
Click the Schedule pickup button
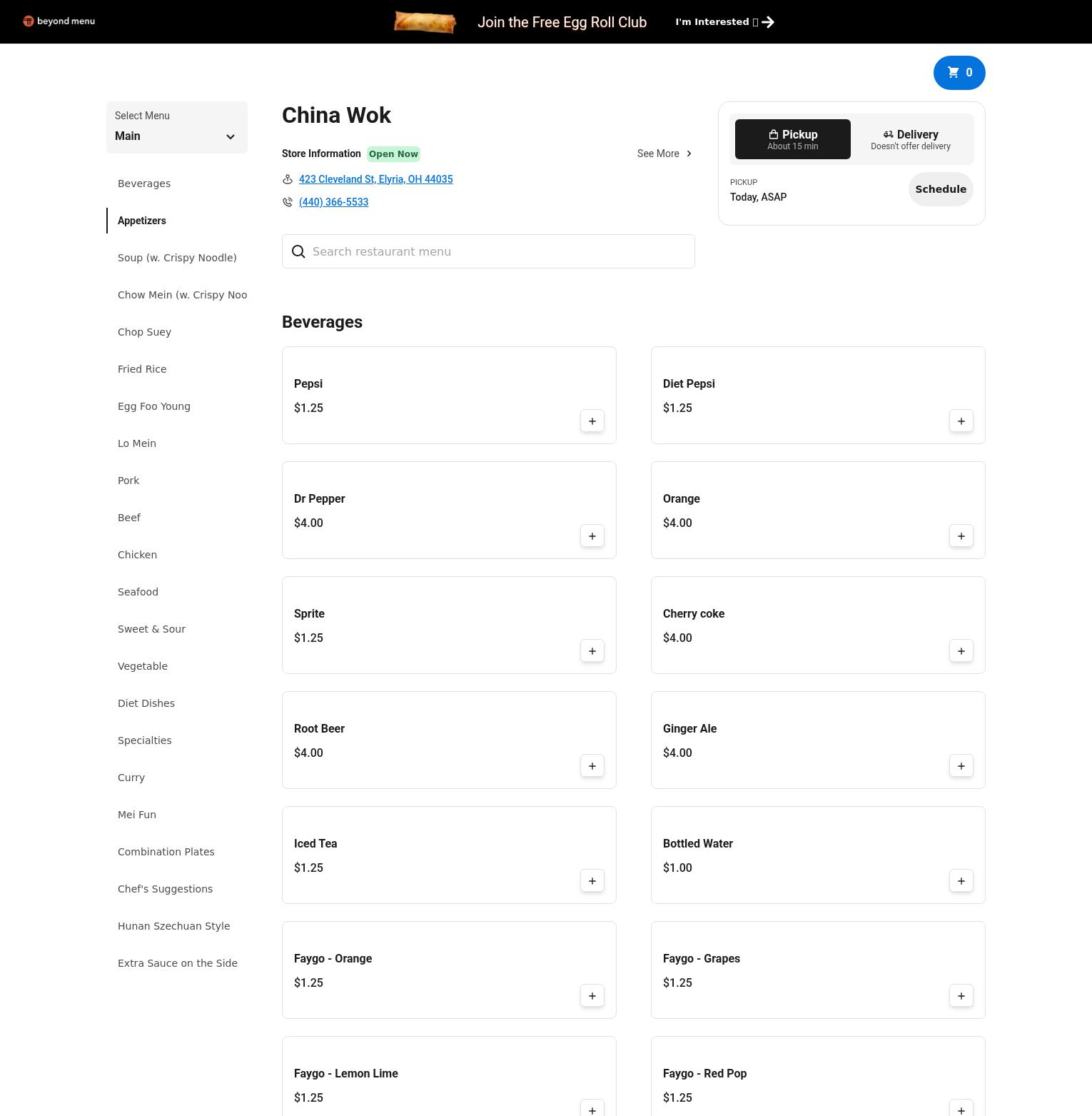point(941,189)
